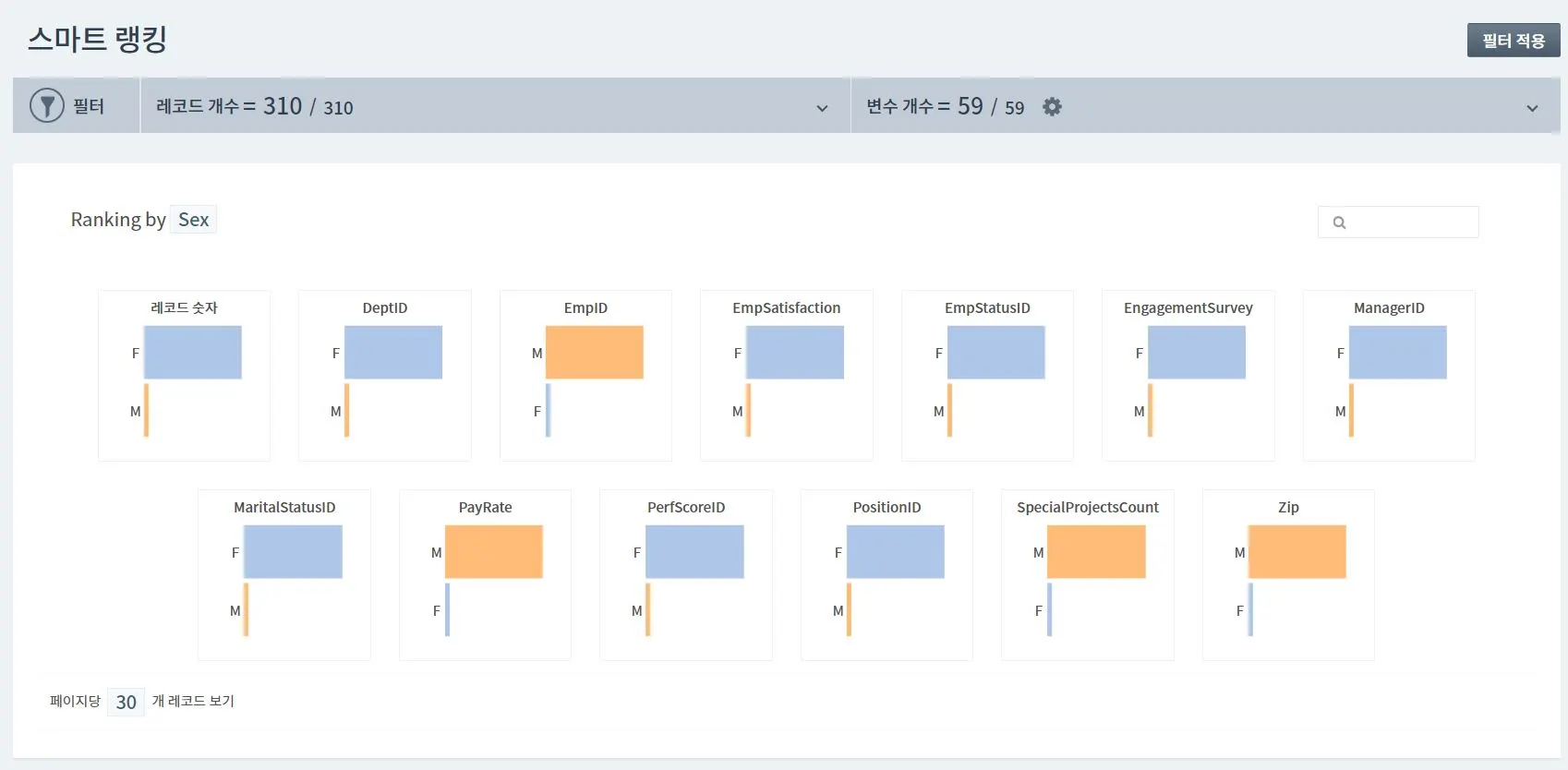Expand the variable count panel chevron
The height and width of the screenshot is (770, 1568).
click(1532, 108)
